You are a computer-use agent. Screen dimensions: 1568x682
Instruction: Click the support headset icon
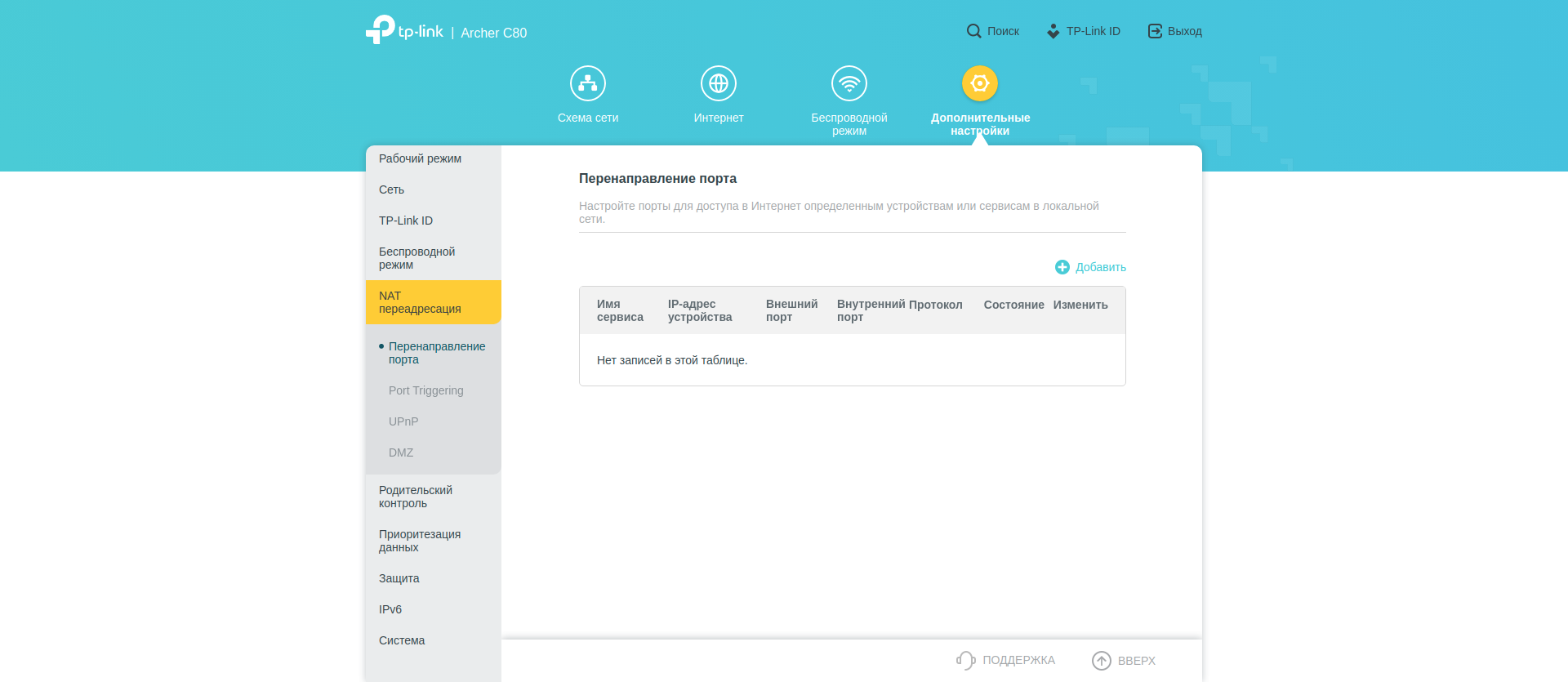click(966, 660)
